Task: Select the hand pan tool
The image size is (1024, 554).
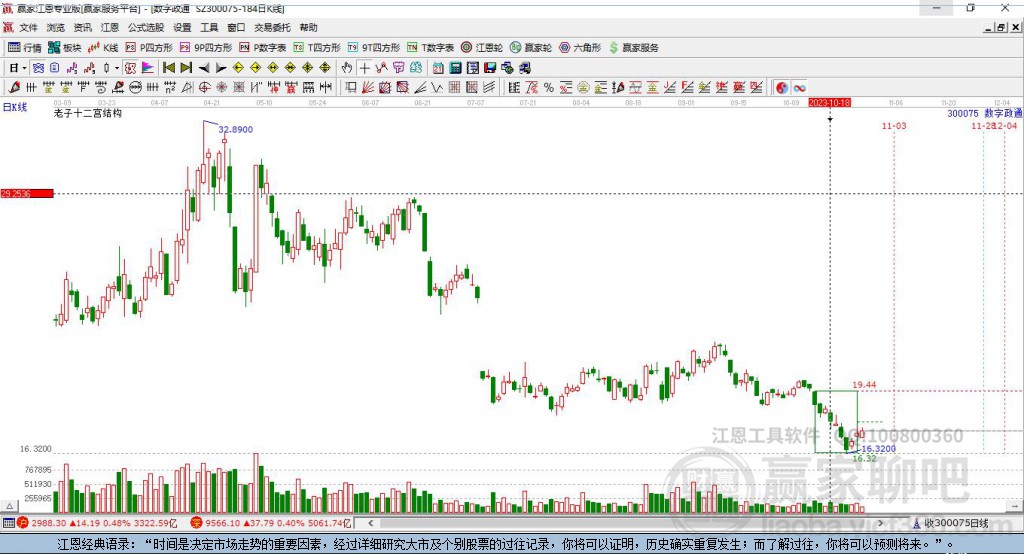Action: point(347,68)
